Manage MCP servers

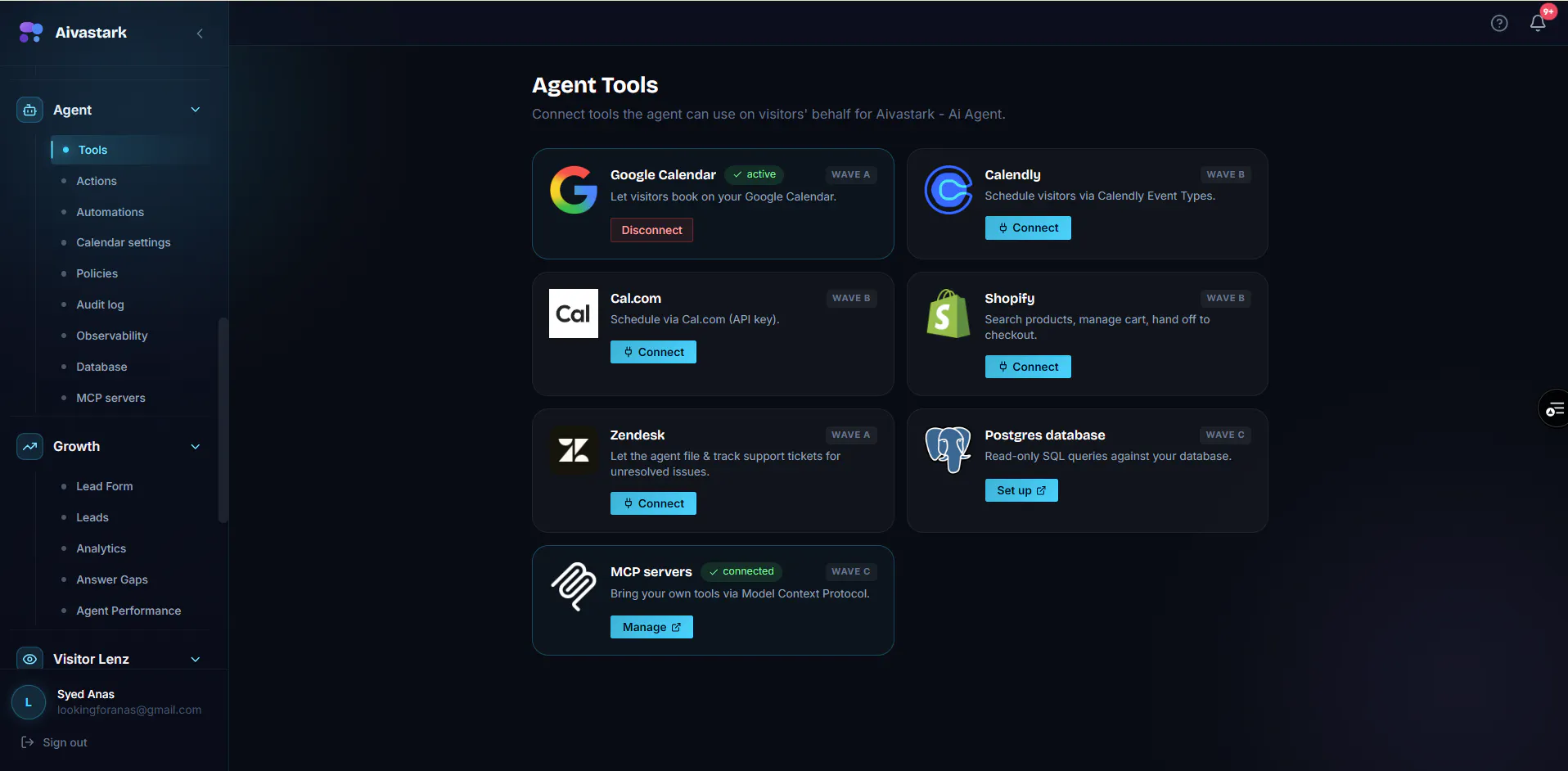click(x=651, y=627)
